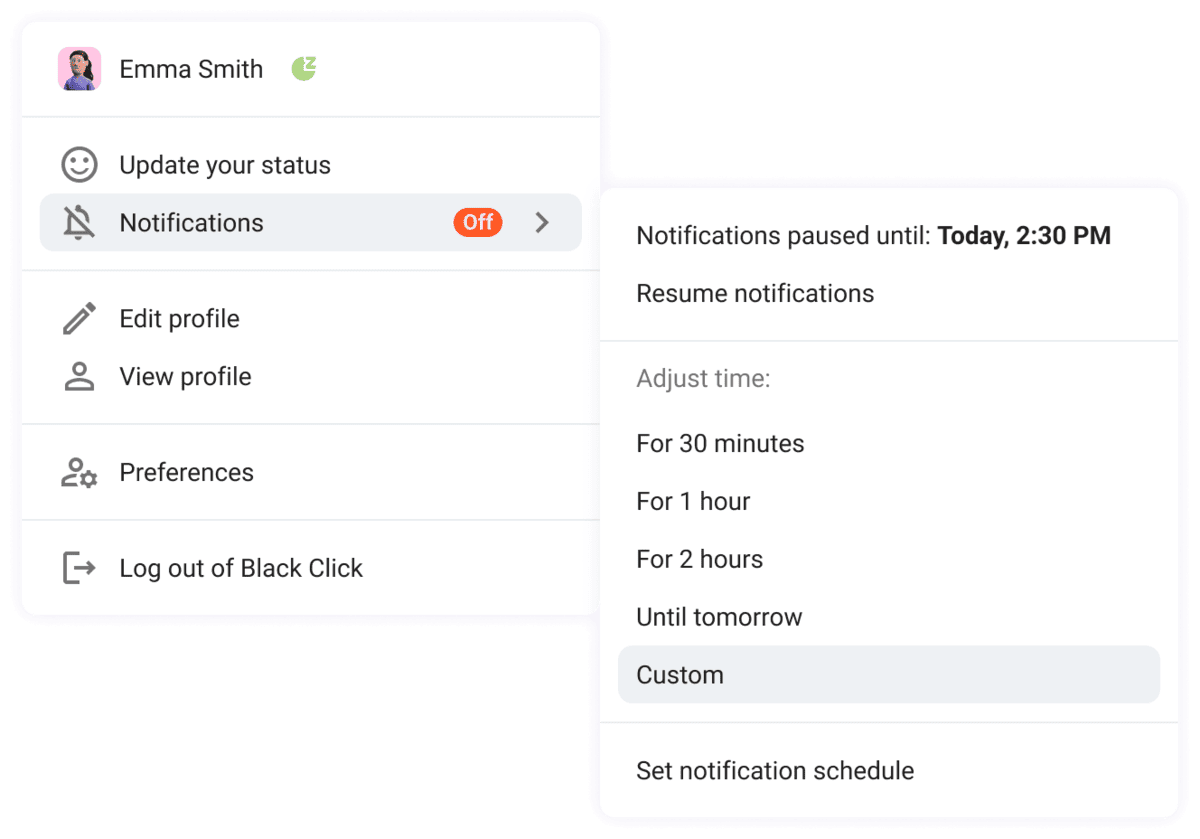Click the muted notifications bell icon
The height and width of the screenshot is (839, 1200).
pos(80,222)
